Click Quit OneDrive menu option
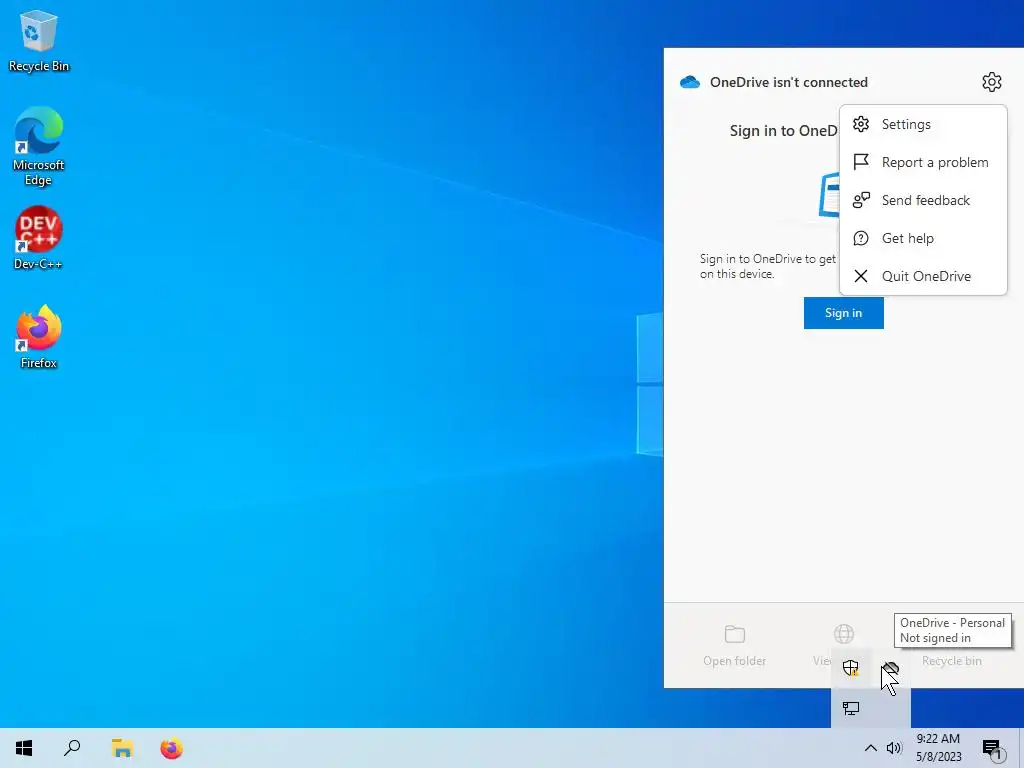Viewport: 1024px width, 768px height. coord(923,276)
